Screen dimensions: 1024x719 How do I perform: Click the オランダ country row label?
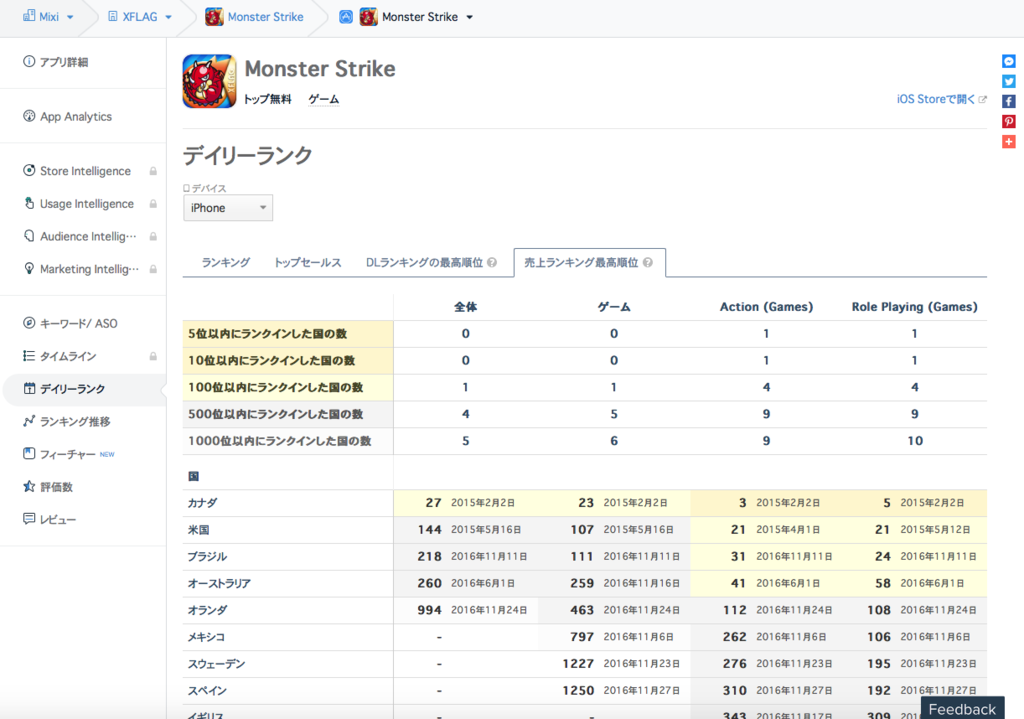click(x=208, y=611)
